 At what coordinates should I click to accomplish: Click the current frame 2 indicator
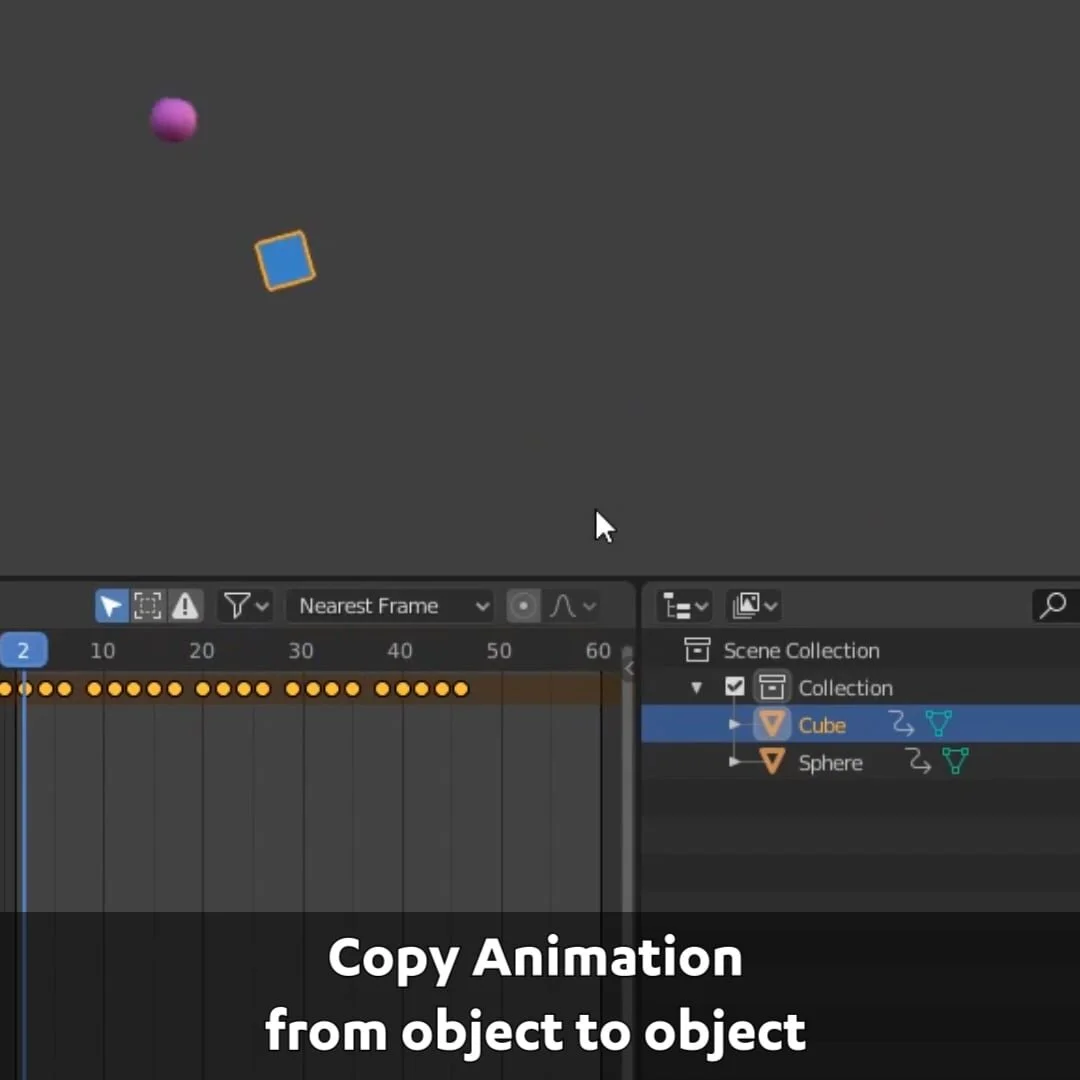pyautogui.click(x=23, y=650)
